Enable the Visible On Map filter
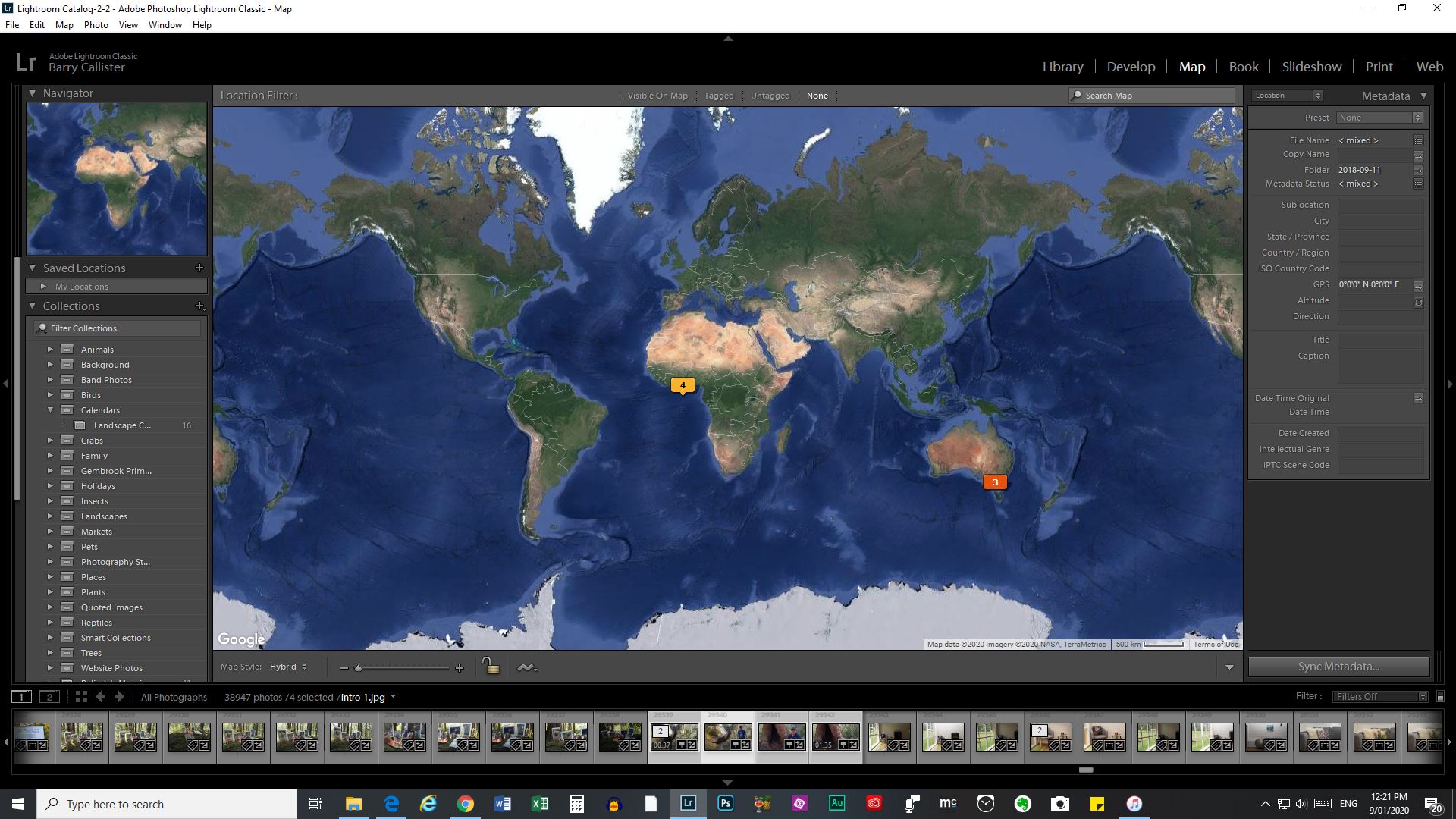Viewport: 1456px width, 819px height. (x=657, y=96)
